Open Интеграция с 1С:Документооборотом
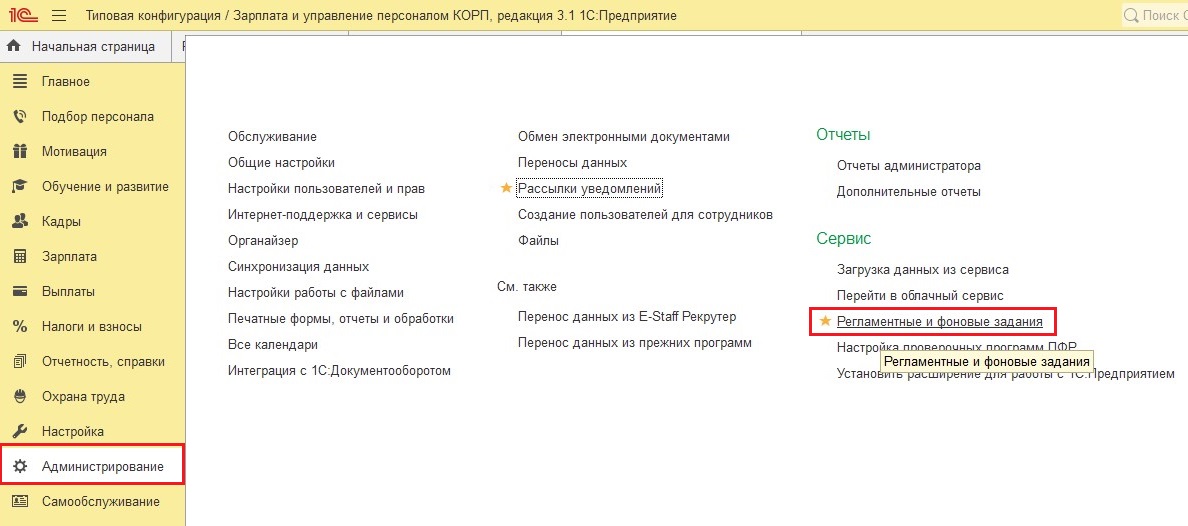Viewport: 1188px width, 526px height. (339, 371)
